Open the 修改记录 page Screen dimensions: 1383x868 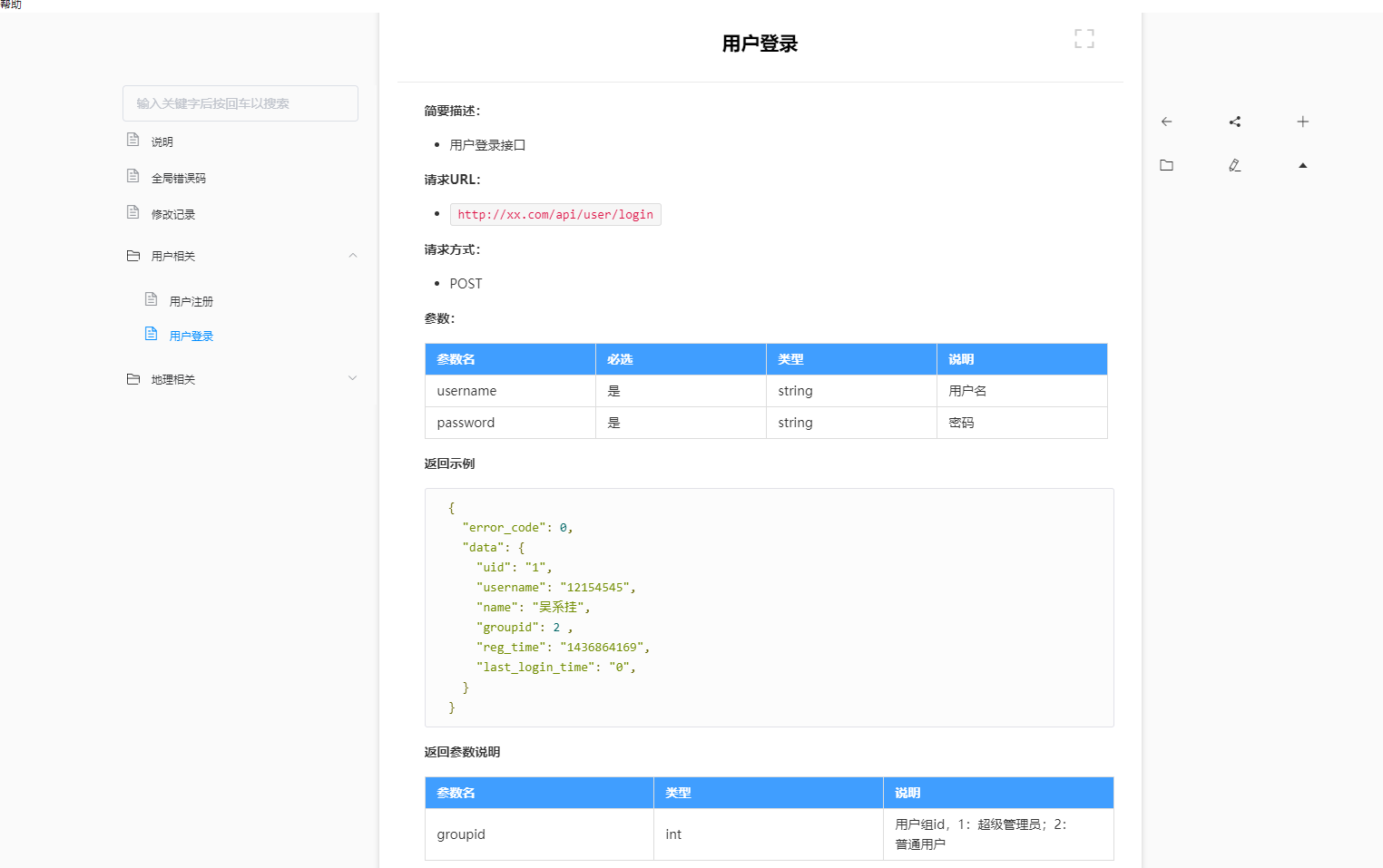pos(173,215)
